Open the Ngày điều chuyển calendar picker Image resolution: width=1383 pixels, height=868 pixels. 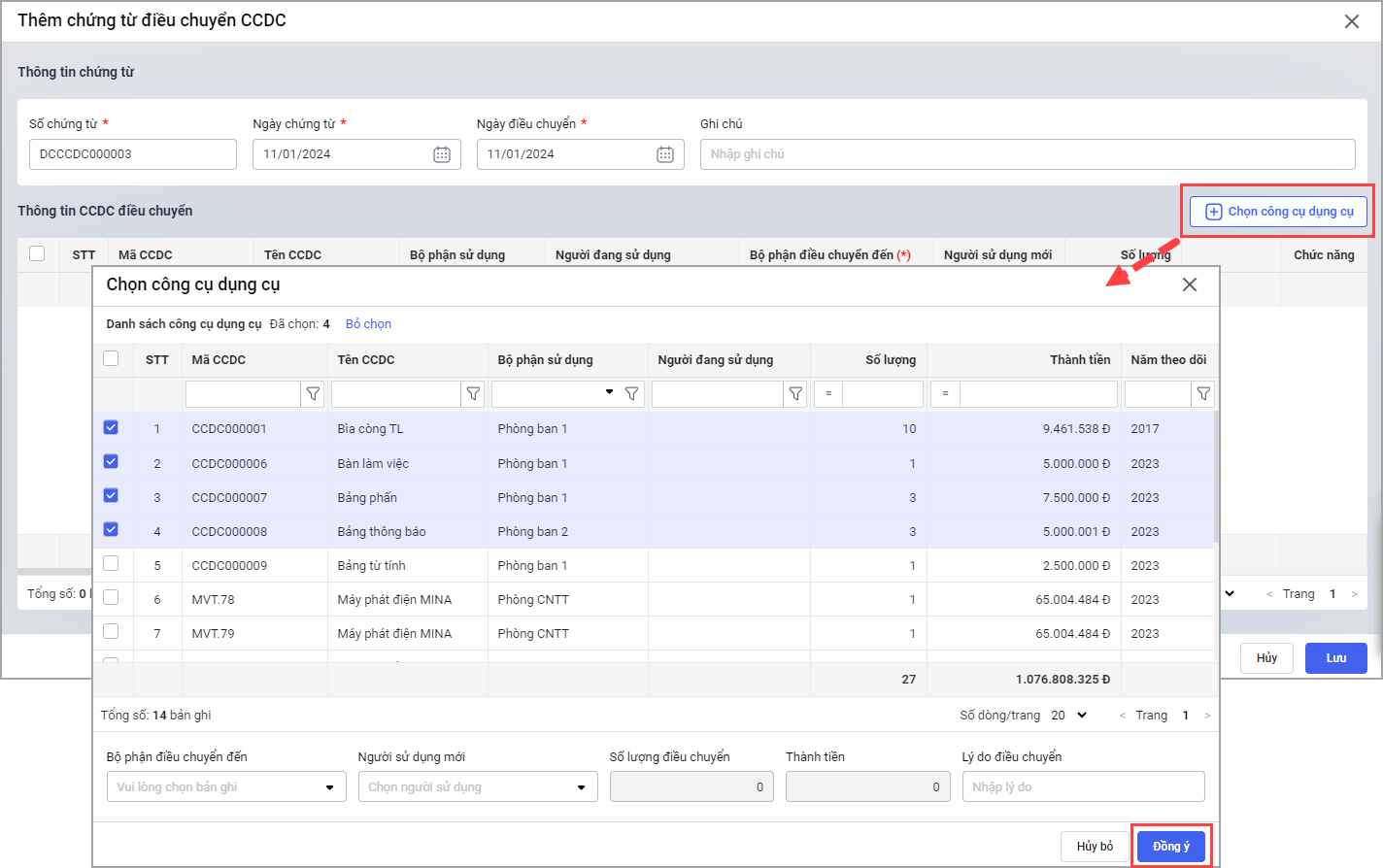click(664, 154)
